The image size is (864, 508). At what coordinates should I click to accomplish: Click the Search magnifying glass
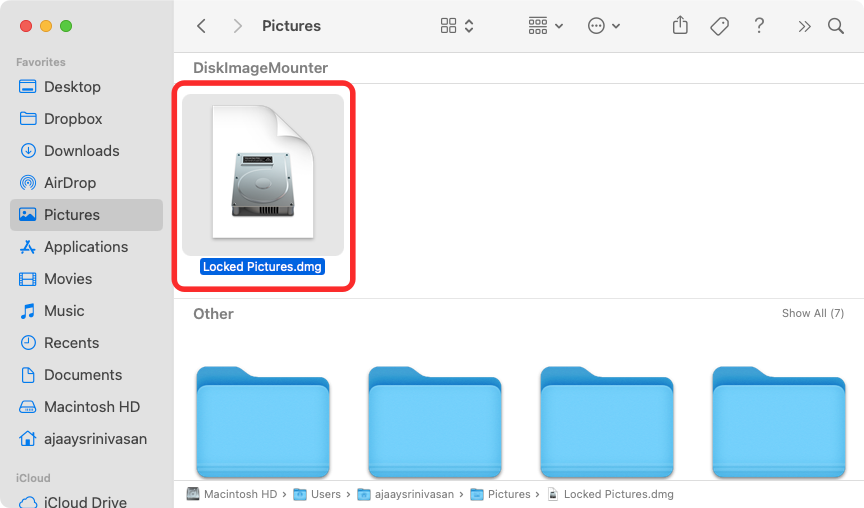[x=836, y=26]
